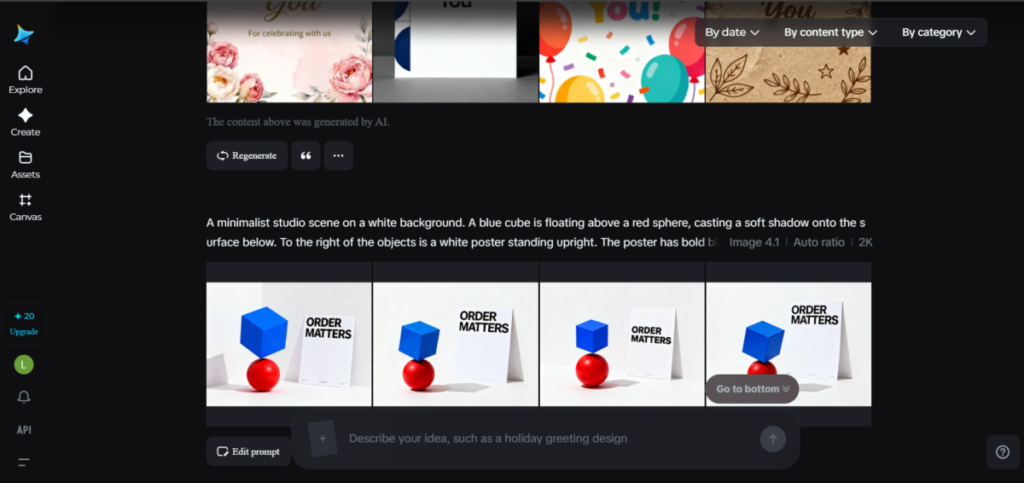1024x483 pixels.
Task: Open the three-dot more options menu
Action: 338,156
